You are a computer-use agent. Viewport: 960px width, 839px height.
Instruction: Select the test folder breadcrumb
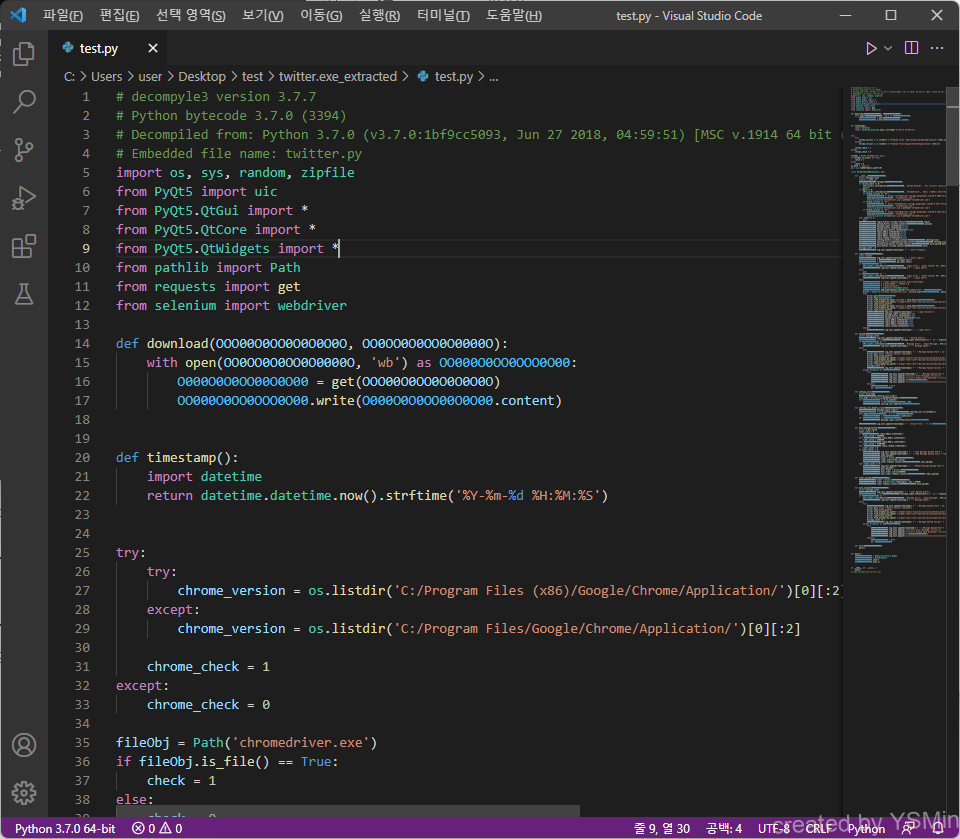(x=252, y=77)
